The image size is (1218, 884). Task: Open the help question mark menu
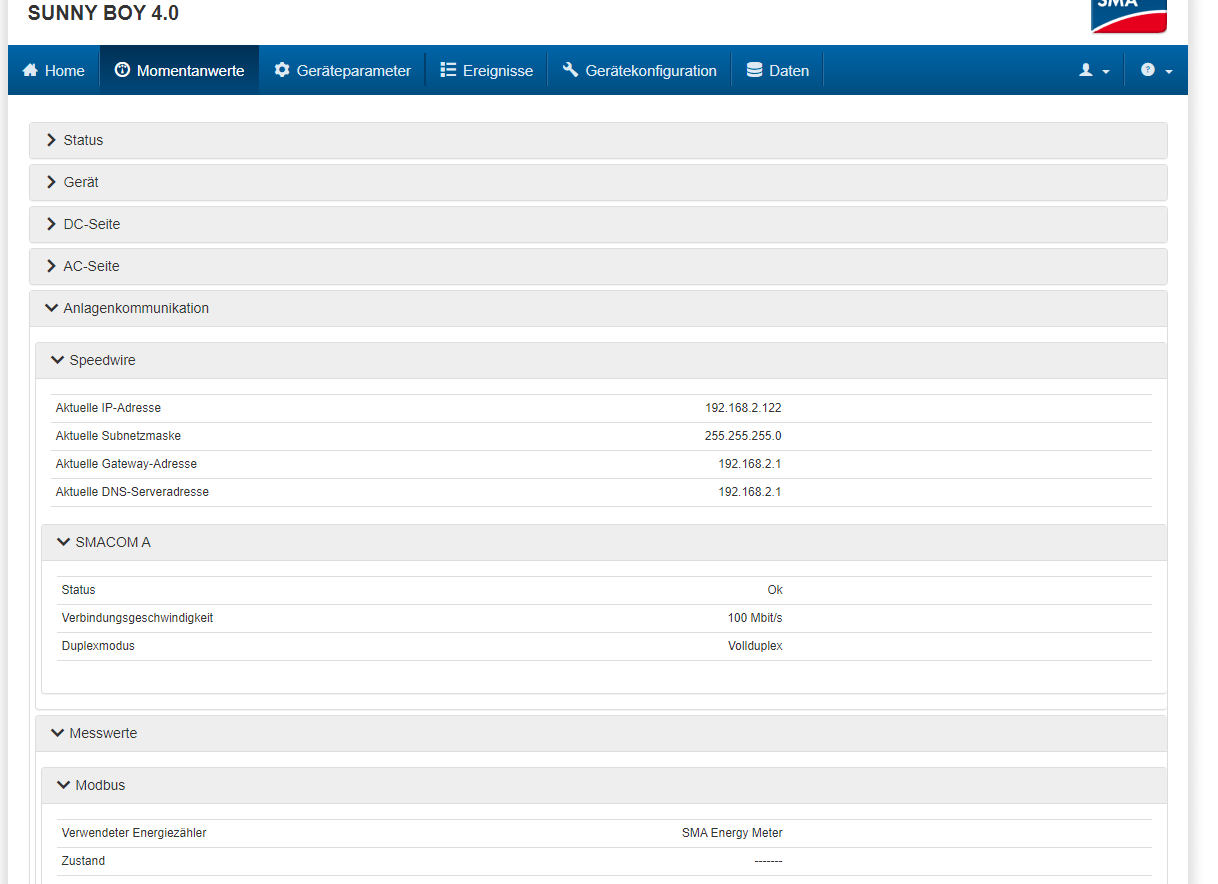(1148, 70)
